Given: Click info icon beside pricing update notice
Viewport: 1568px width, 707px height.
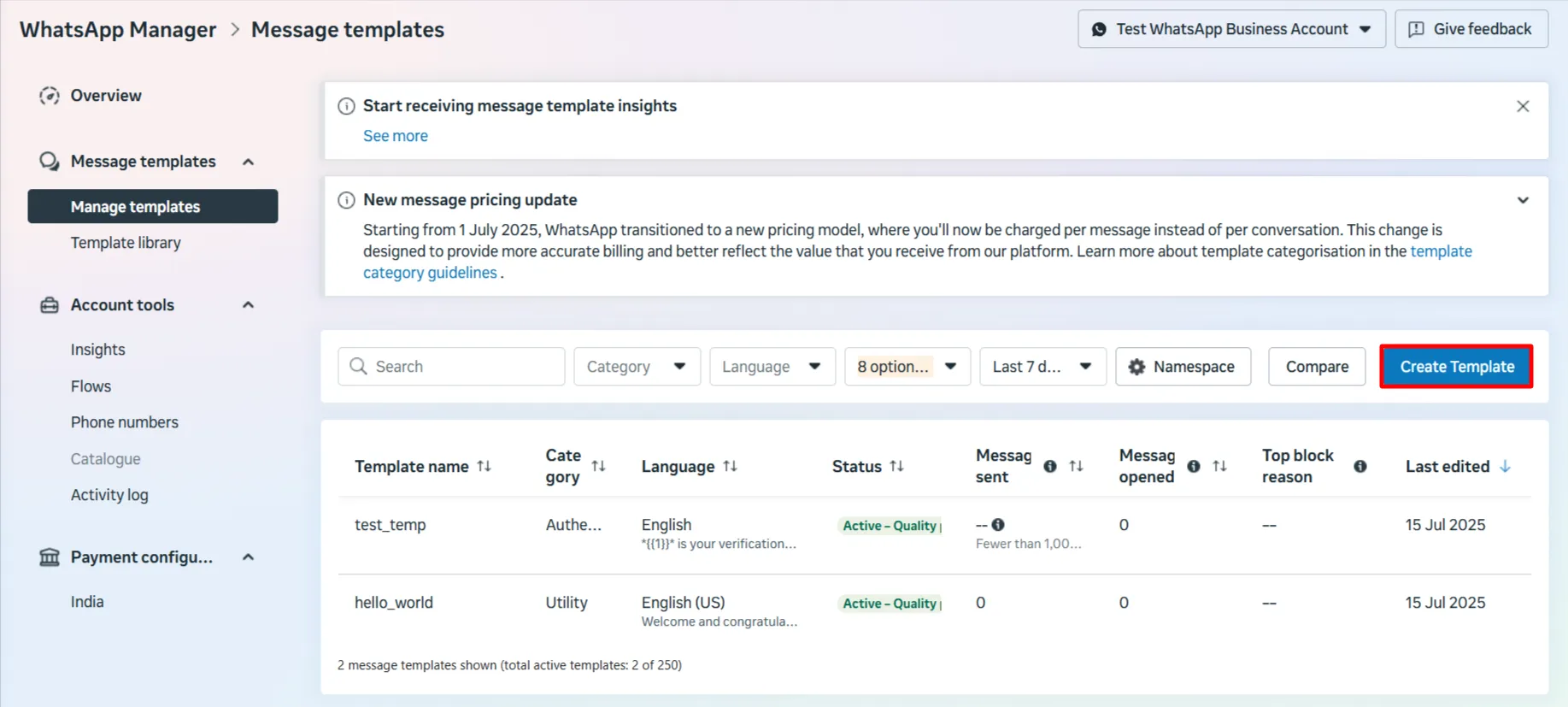Looking at the screenshot, I should click(x=346, y=200).
